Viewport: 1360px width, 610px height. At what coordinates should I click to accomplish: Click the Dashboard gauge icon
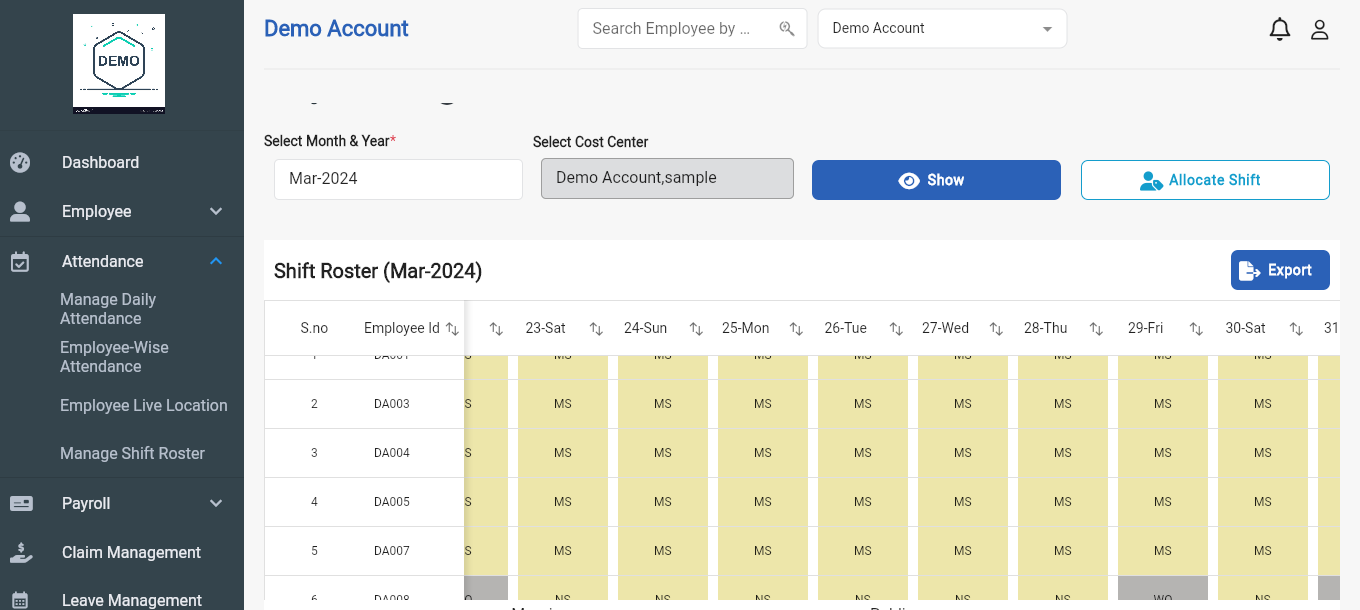pos(20,163)
